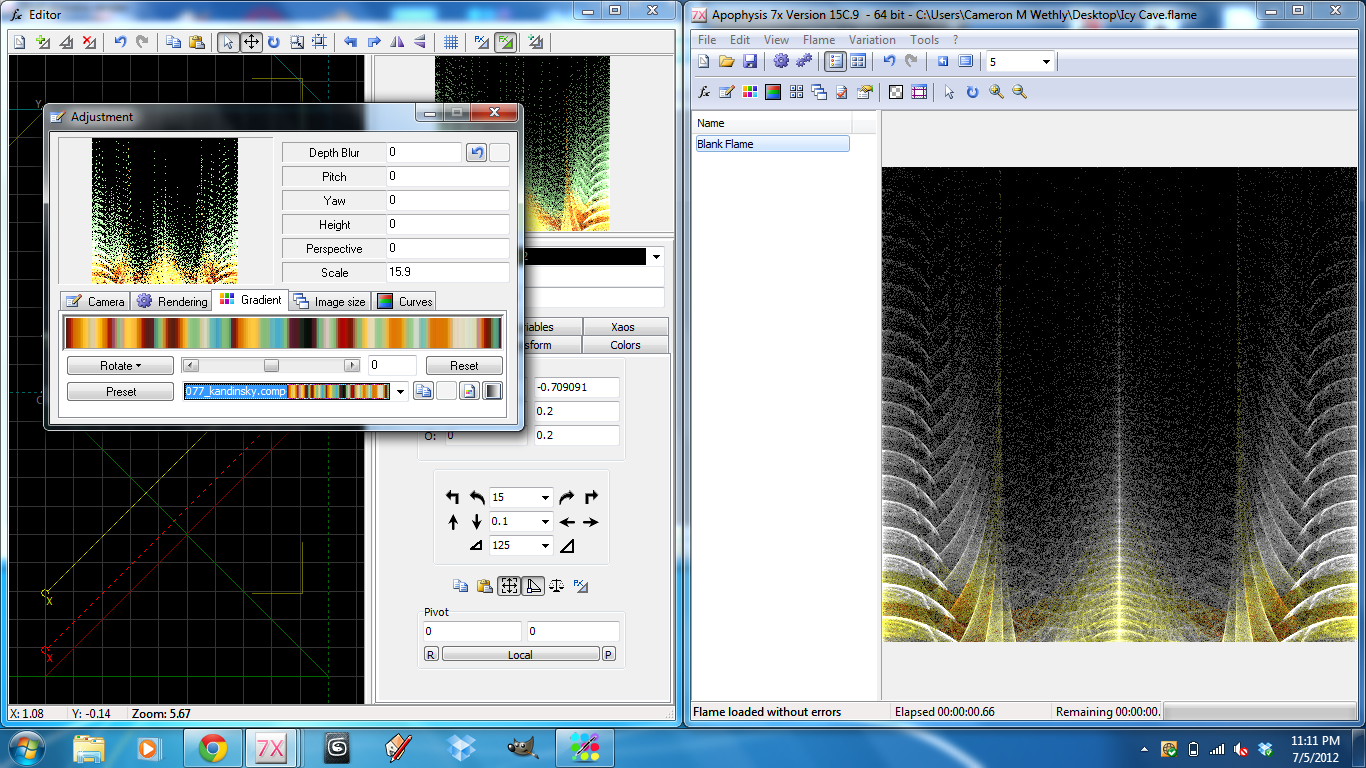Undo in Apophysis main toolbar
Image resolution: width=1366 pixels, height=768 pixels.
[x=889, y=61]
